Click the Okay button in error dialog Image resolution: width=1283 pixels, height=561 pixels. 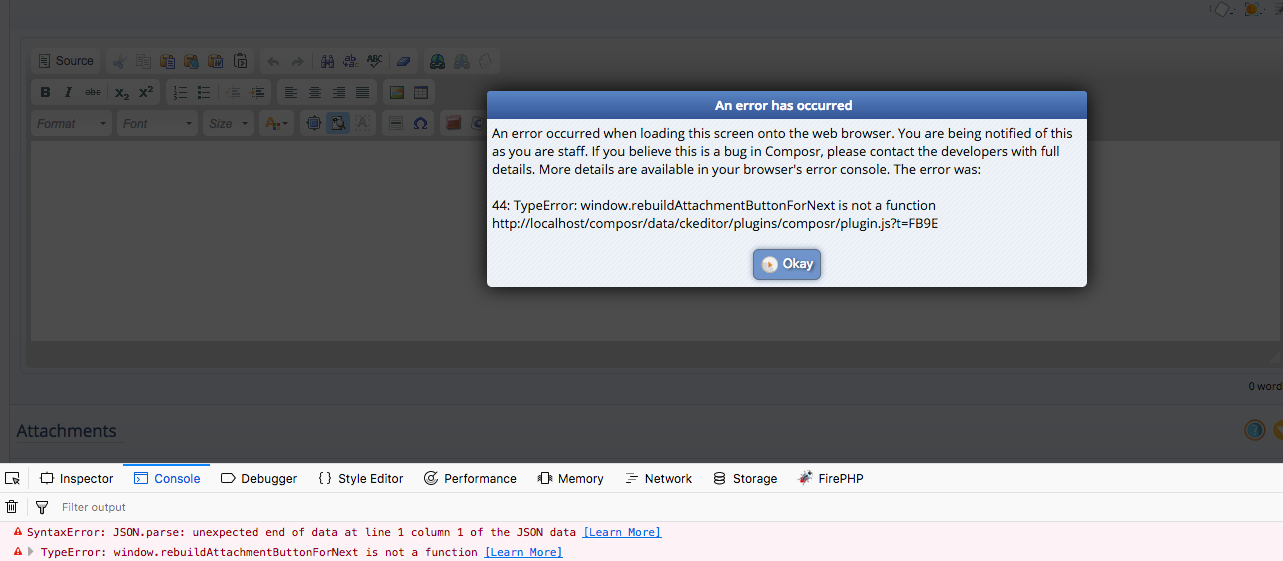pyautogui.click(x=787, y=264)
